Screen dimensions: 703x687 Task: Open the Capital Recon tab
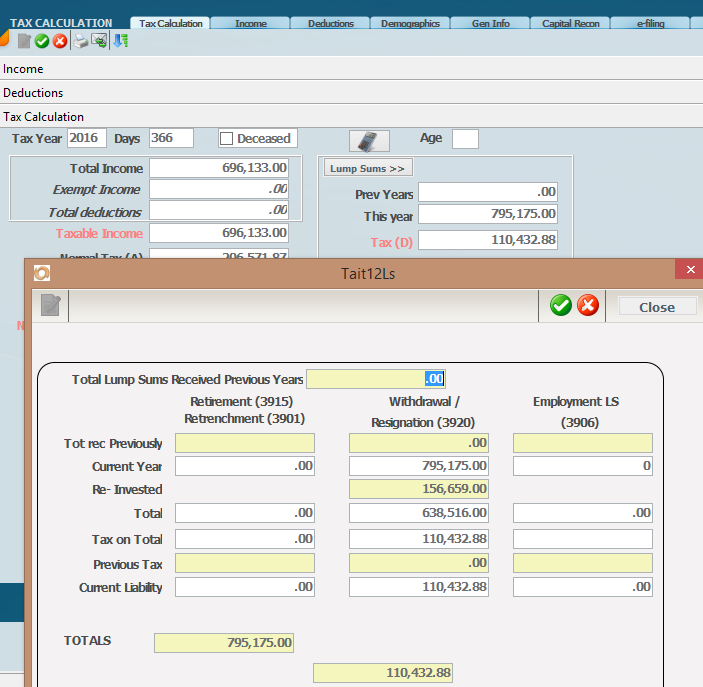click(x=570, y=23)
